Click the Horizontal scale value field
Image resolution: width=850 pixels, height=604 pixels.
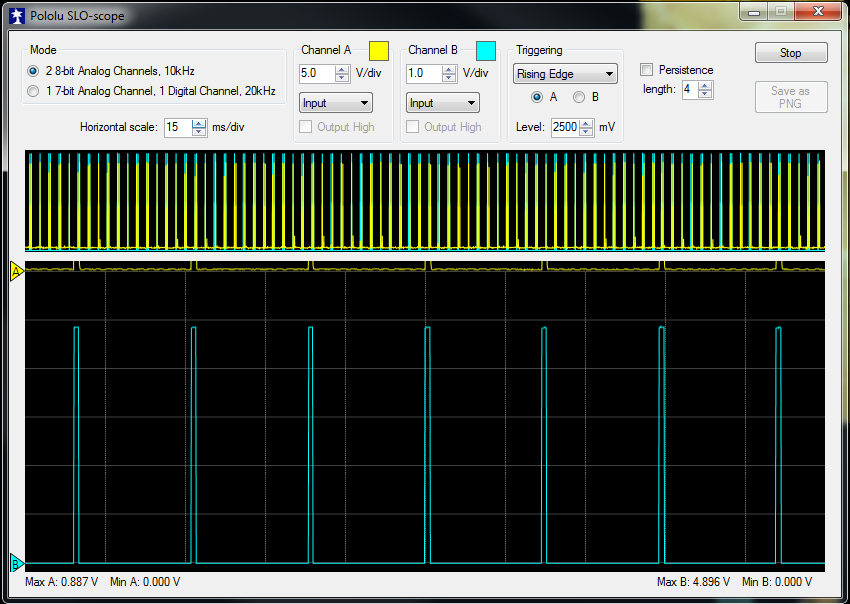(x=178, y=127)
